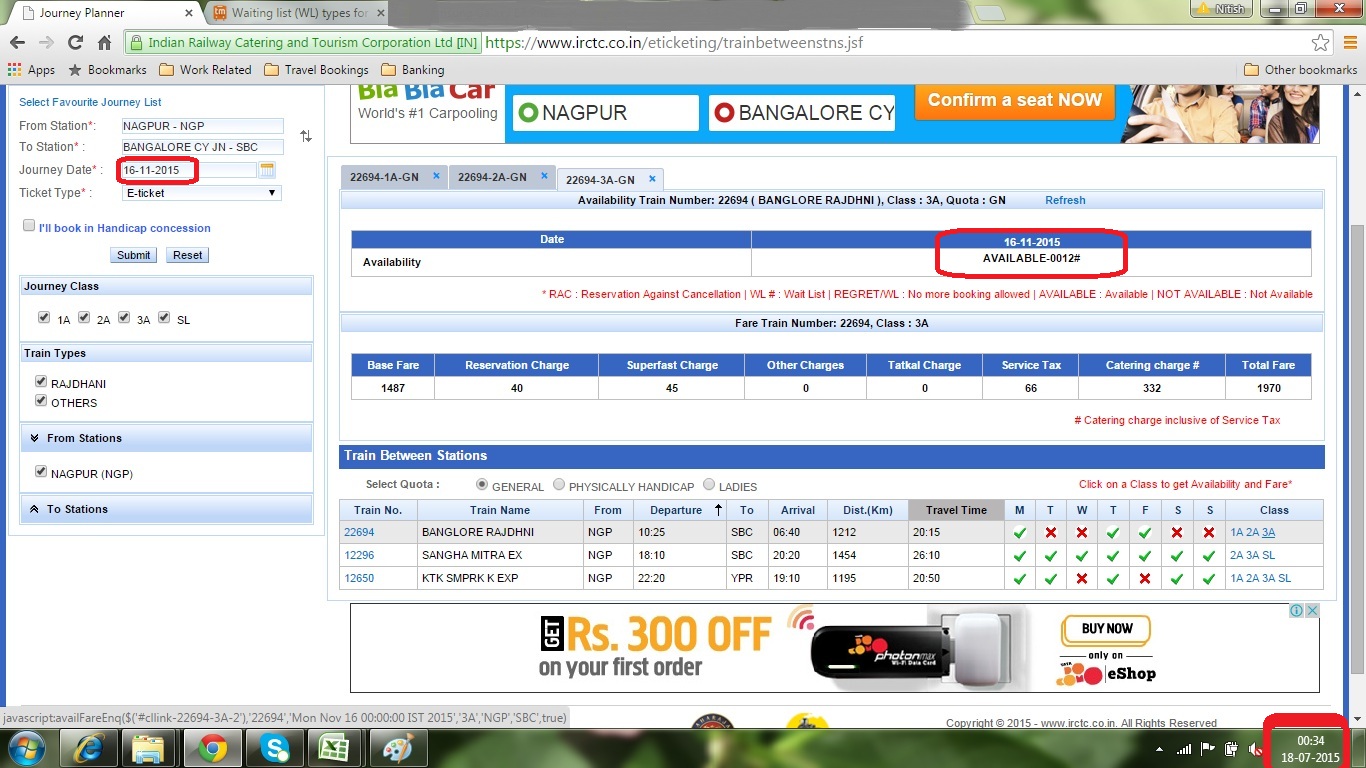
Task: Open the network signal tray icon
Action: 1184,749
